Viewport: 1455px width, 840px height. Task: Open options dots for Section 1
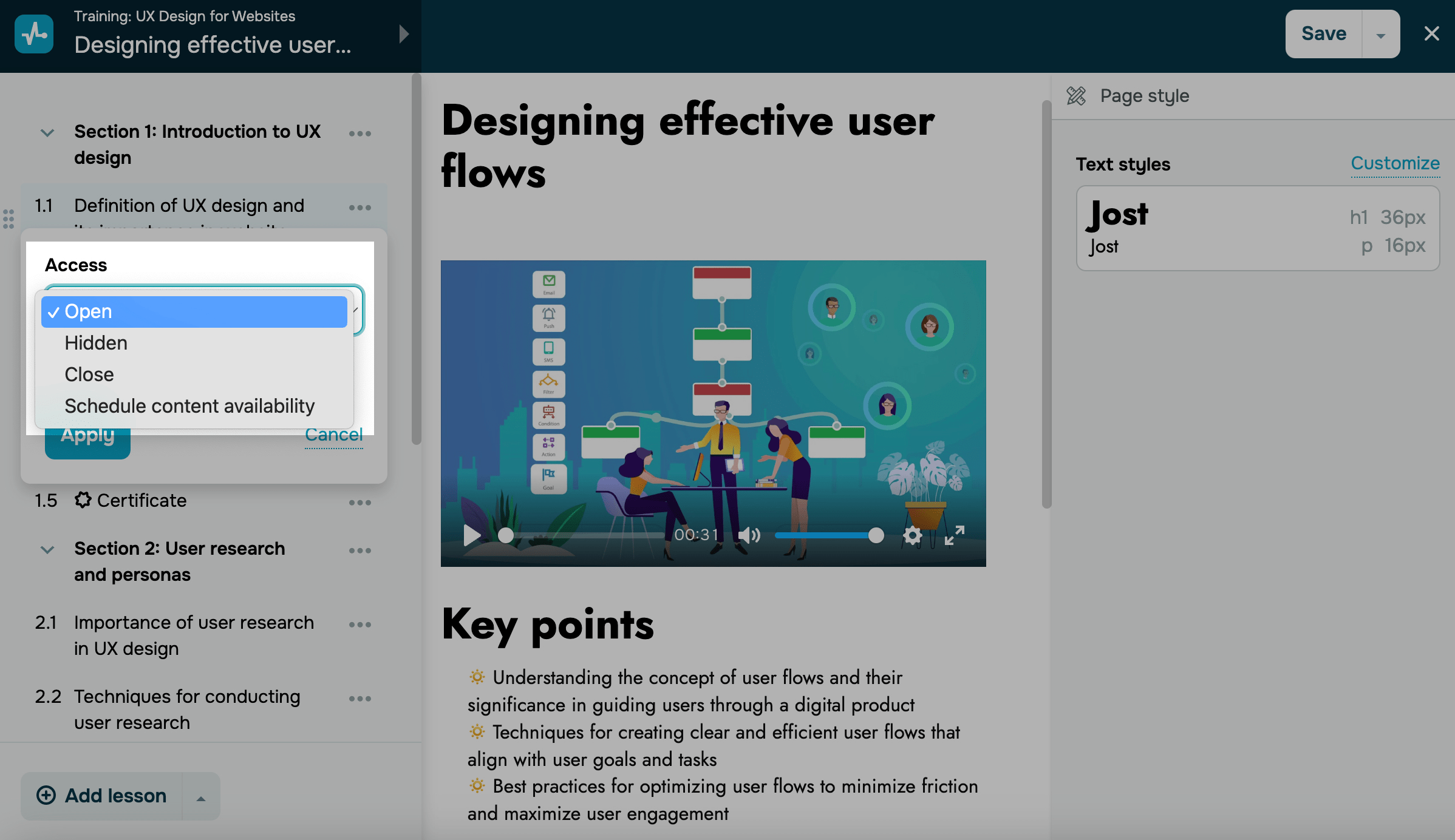(359, 134)
